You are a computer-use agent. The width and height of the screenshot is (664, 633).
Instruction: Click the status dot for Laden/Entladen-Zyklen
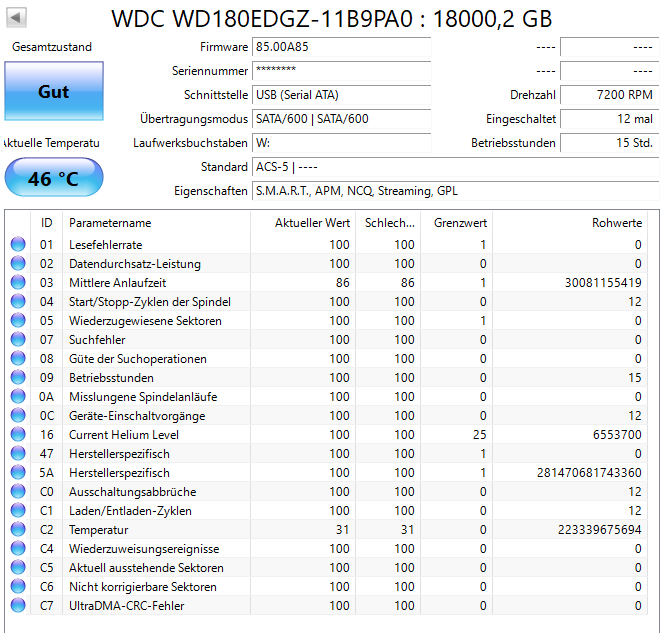tap(18, 511)
